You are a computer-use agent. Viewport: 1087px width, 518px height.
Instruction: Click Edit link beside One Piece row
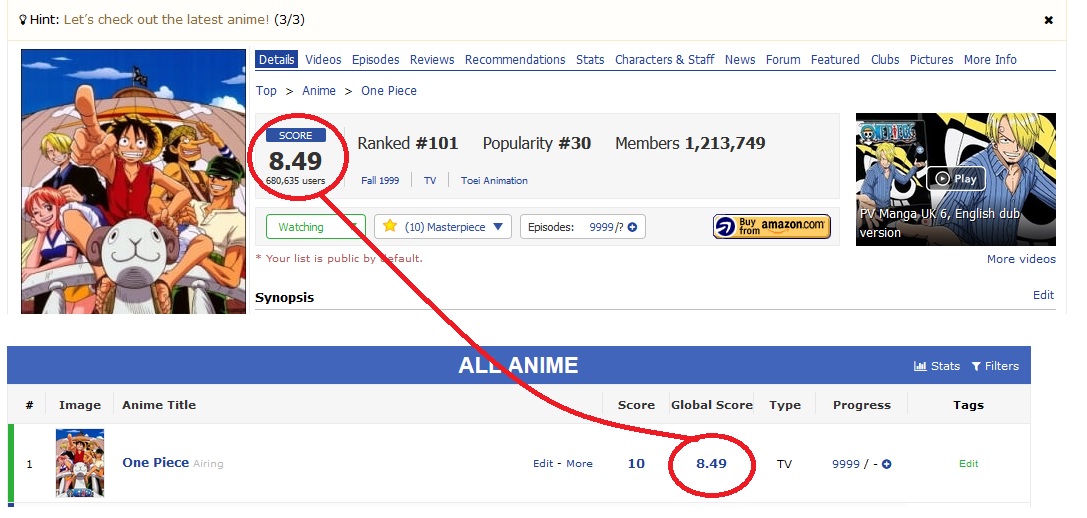543,464
